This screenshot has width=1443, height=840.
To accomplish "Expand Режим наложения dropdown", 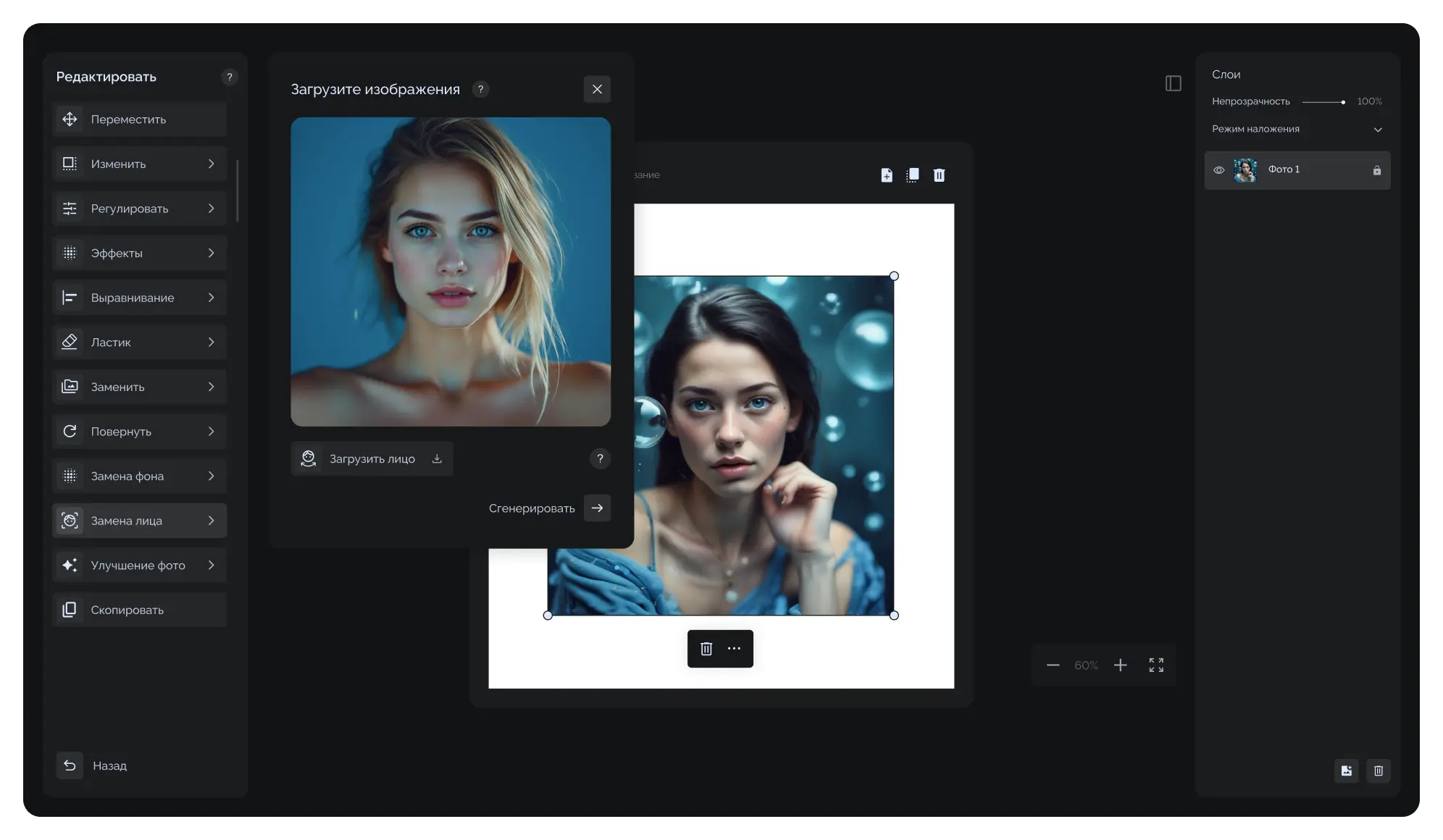I will pyautogui.click(x=1377, y=130).
